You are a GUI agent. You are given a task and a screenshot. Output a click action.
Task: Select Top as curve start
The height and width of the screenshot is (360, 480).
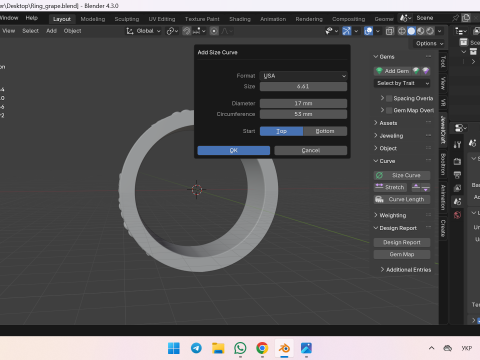(282, 131)
